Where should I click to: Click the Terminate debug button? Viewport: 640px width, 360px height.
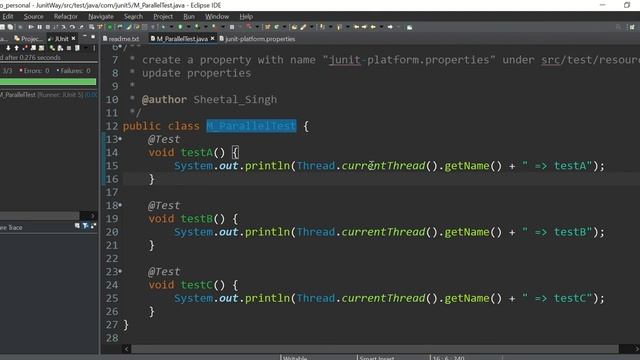tap(48, 27)
